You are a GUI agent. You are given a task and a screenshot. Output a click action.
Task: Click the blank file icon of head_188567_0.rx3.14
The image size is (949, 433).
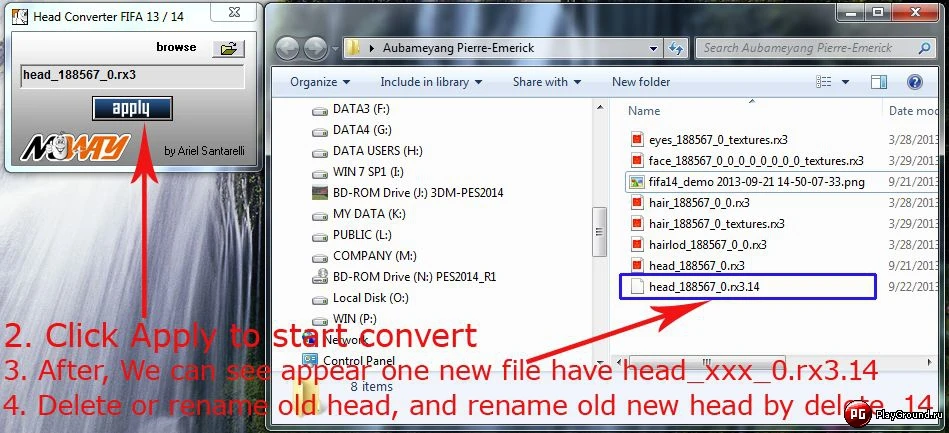(636, 286)
